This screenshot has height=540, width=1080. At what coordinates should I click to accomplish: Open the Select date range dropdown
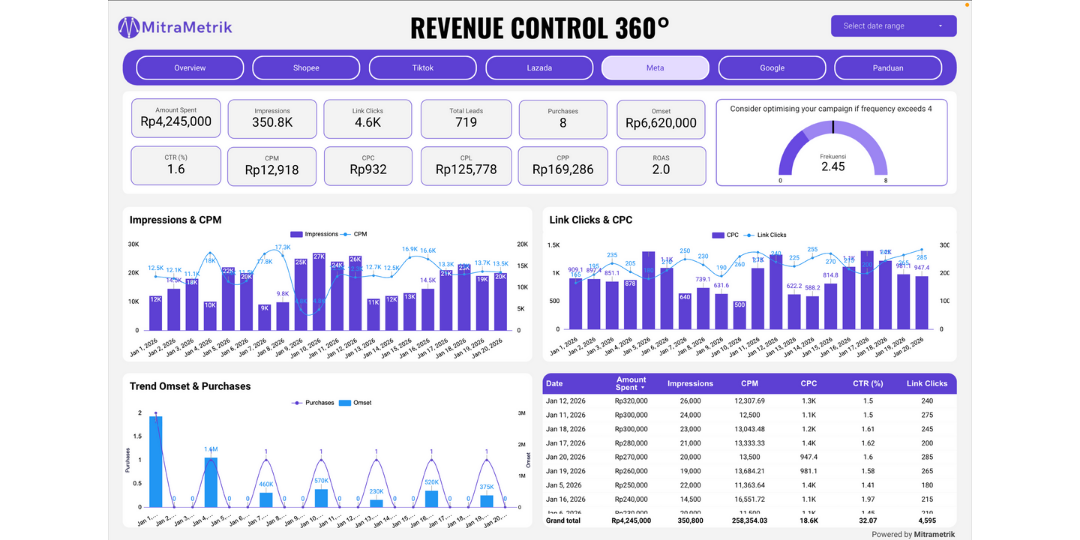point(893,26)
